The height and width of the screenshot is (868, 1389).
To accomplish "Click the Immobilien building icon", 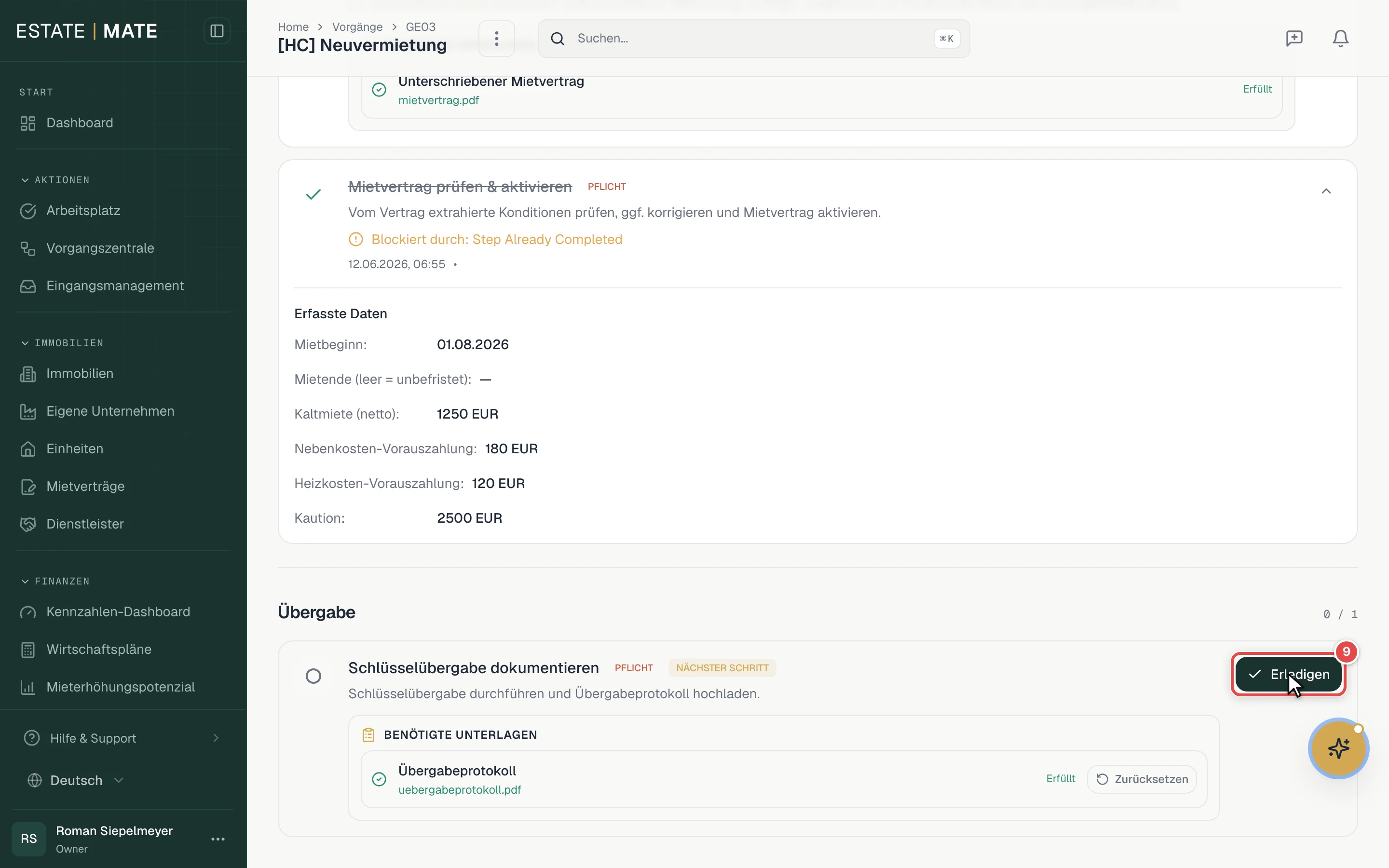I will point(28,374).
